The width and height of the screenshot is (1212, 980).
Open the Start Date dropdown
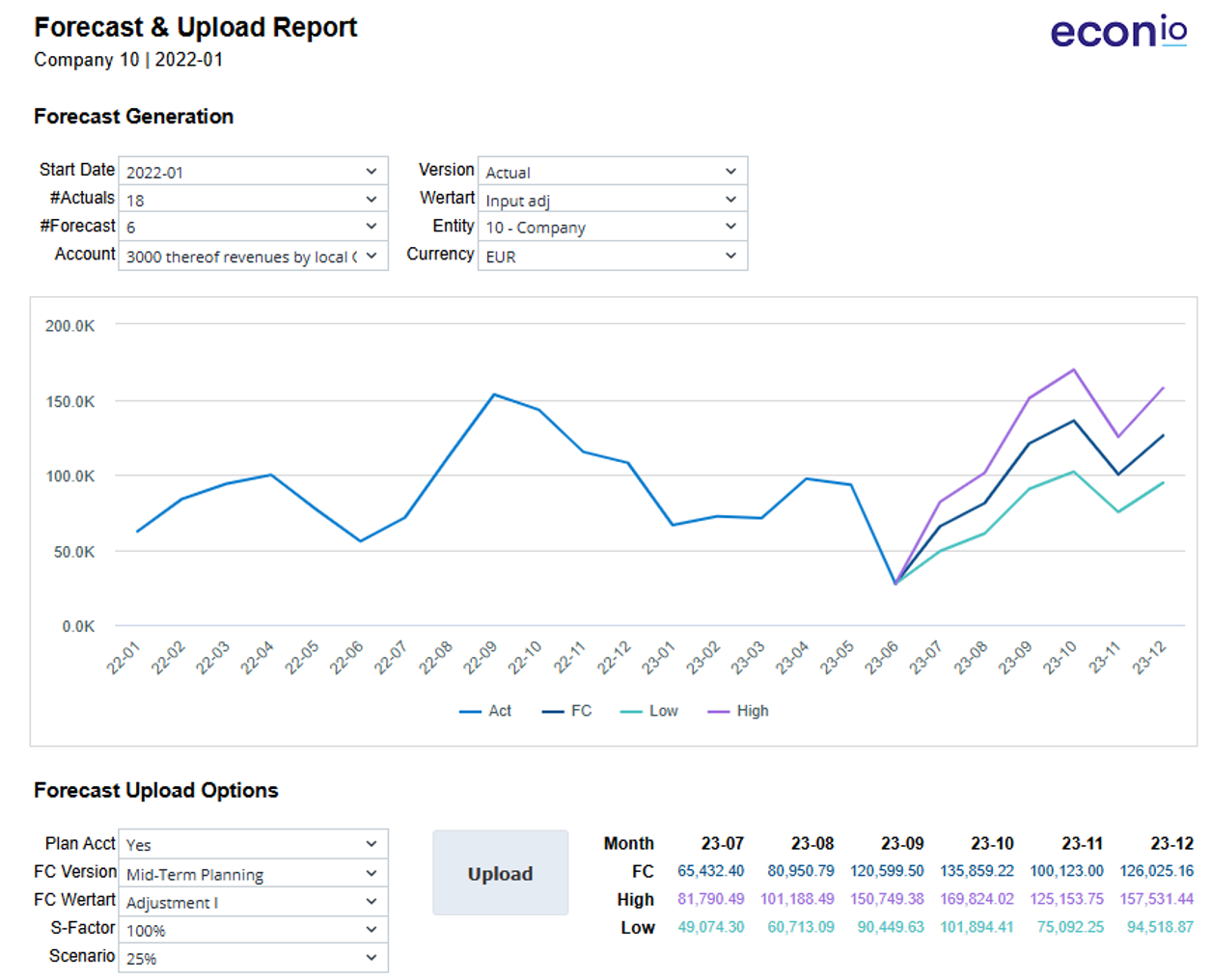253,172
